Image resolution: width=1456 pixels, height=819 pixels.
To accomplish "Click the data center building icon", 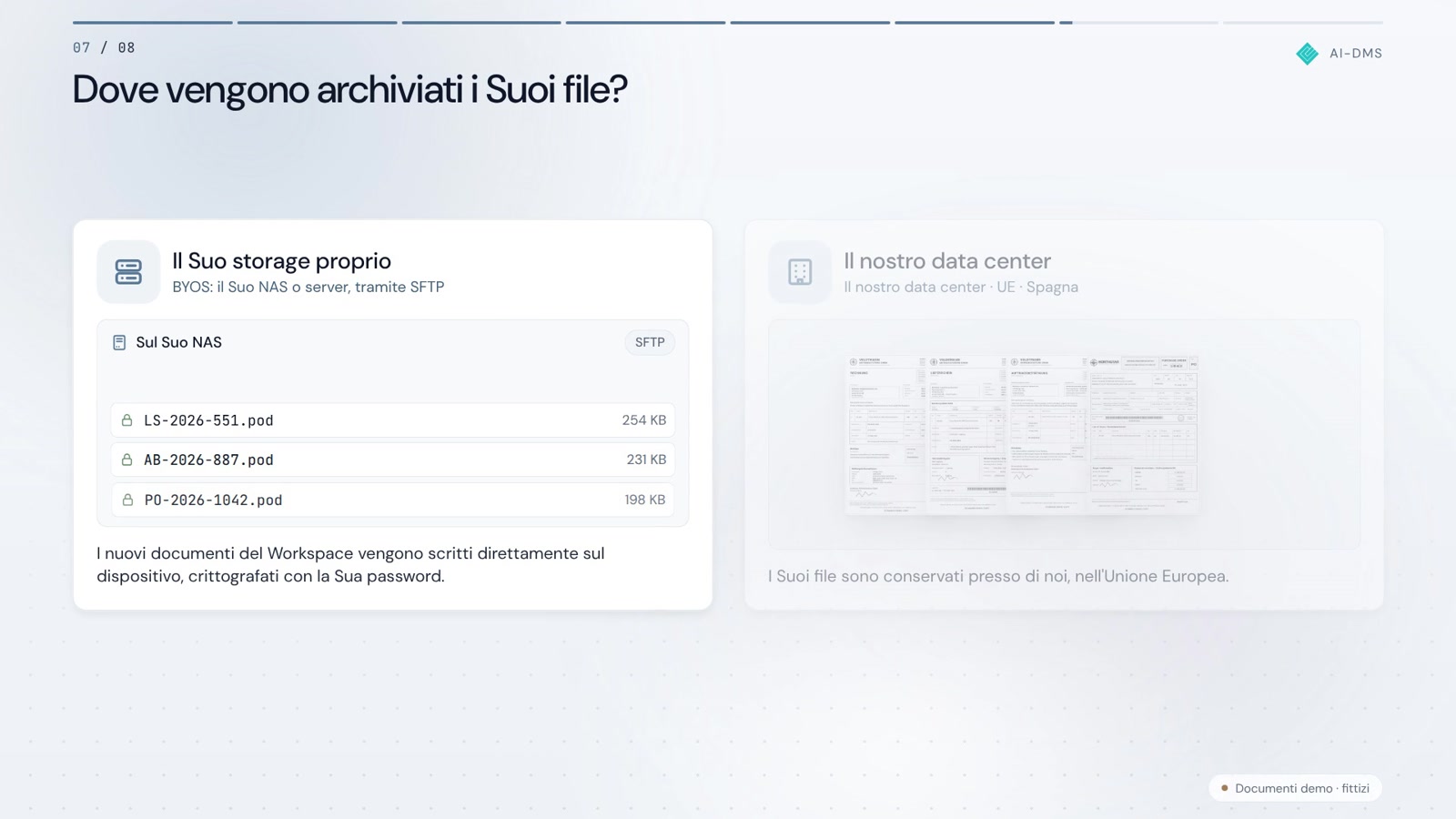I will [x=800, y=272].
